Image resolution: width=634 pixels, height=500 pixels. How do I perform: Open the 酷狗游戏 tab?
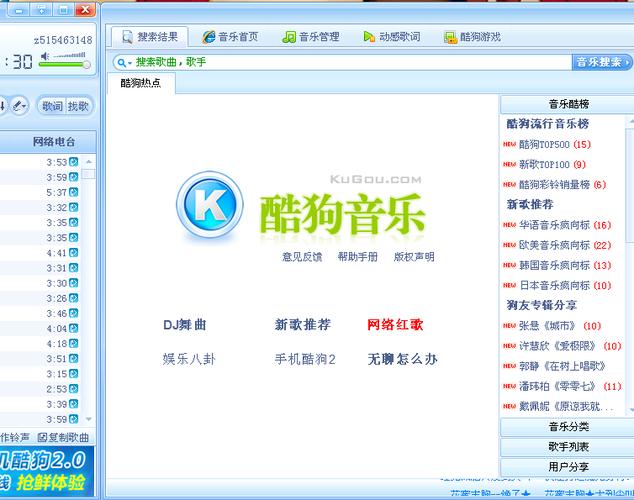pyautogui.click(x=472, y=37)
